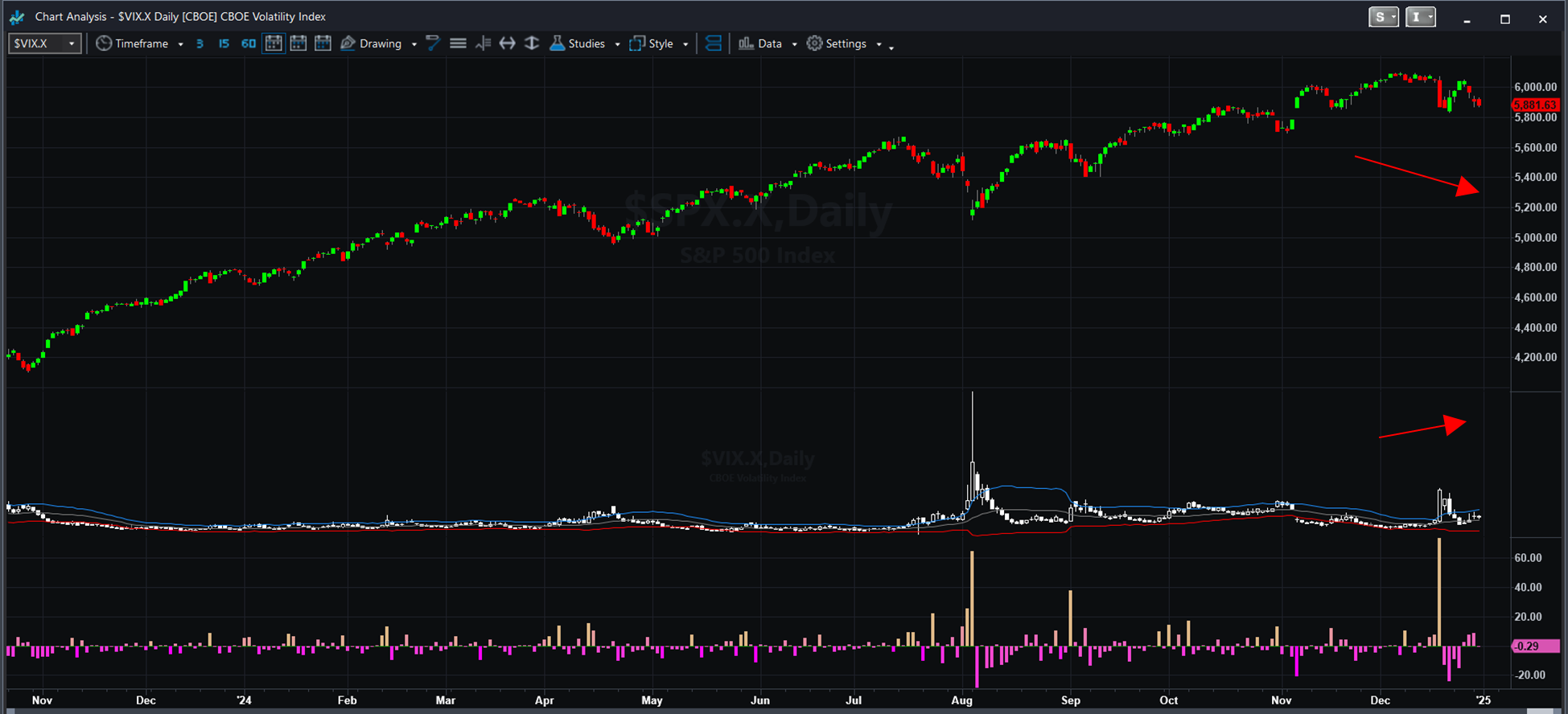This screenshot has width=1568, height=714.
Task: Switch chart to 60-minute interval
Action: pos(249,43)
